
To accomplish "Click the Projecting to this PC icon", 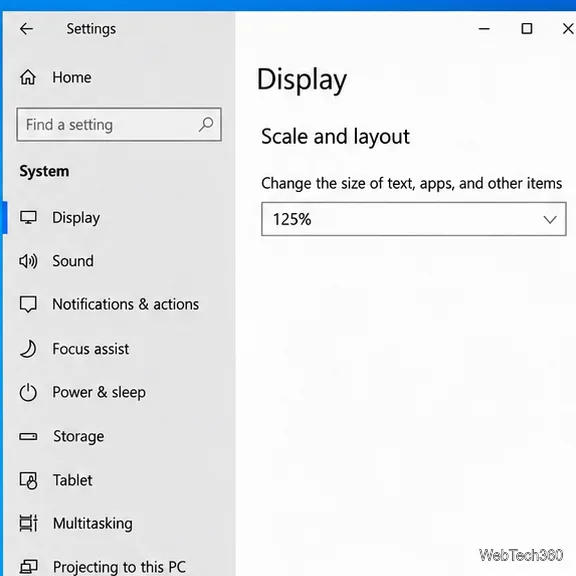I will tap(28, 566).
